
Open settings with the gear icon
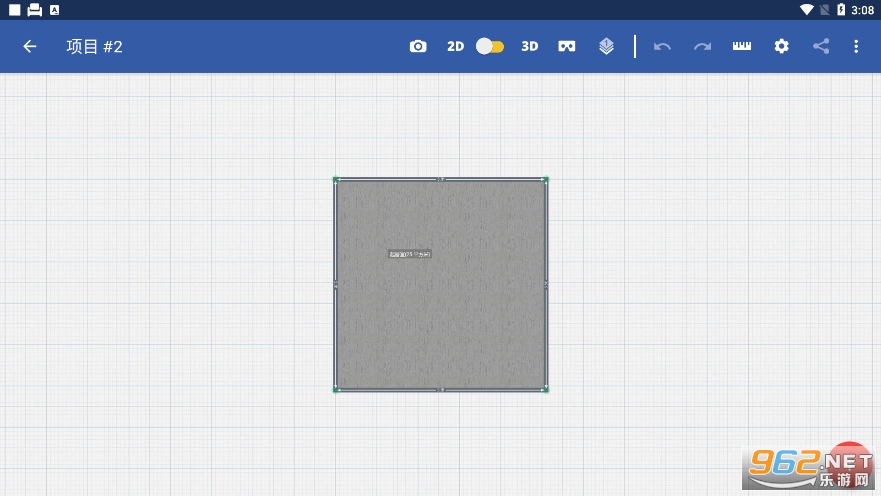click(x=781, y=46)
